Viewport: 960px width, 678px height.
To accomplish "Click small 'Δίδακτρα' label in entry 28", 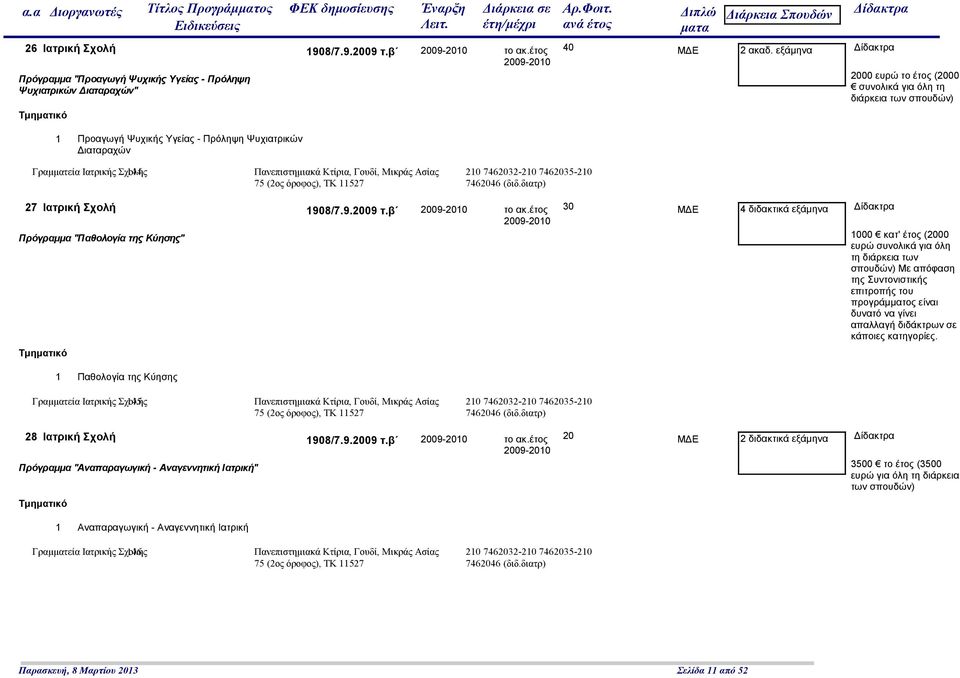I will point(874,436).
